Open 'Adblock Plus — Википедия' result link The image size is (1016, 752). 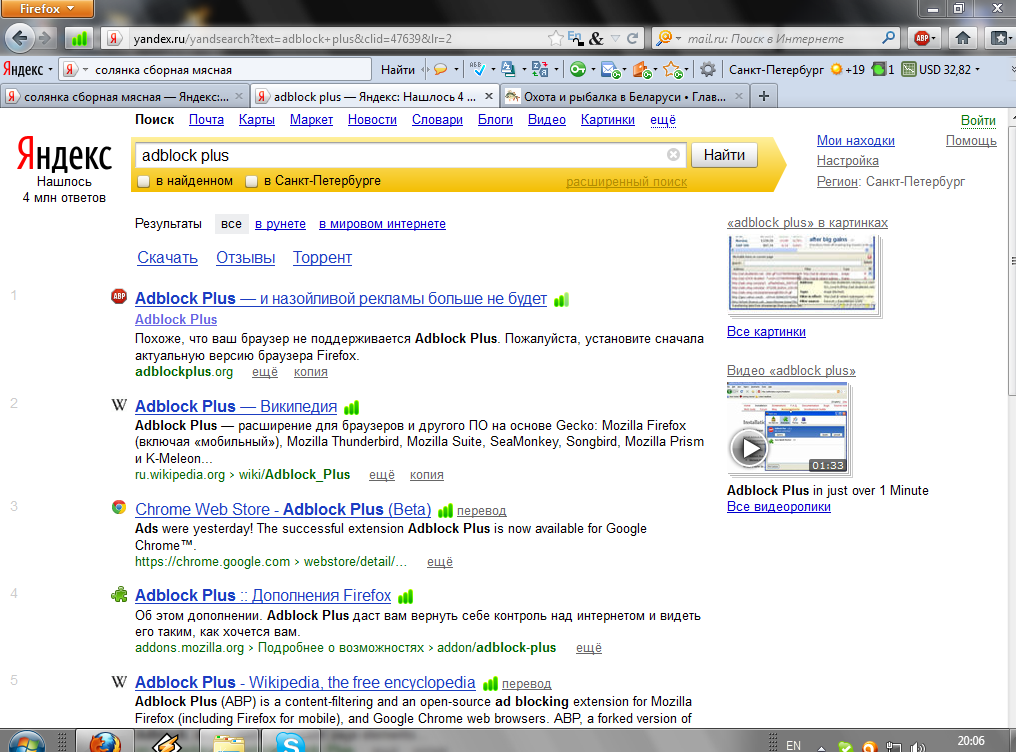(x=236, y=407)
